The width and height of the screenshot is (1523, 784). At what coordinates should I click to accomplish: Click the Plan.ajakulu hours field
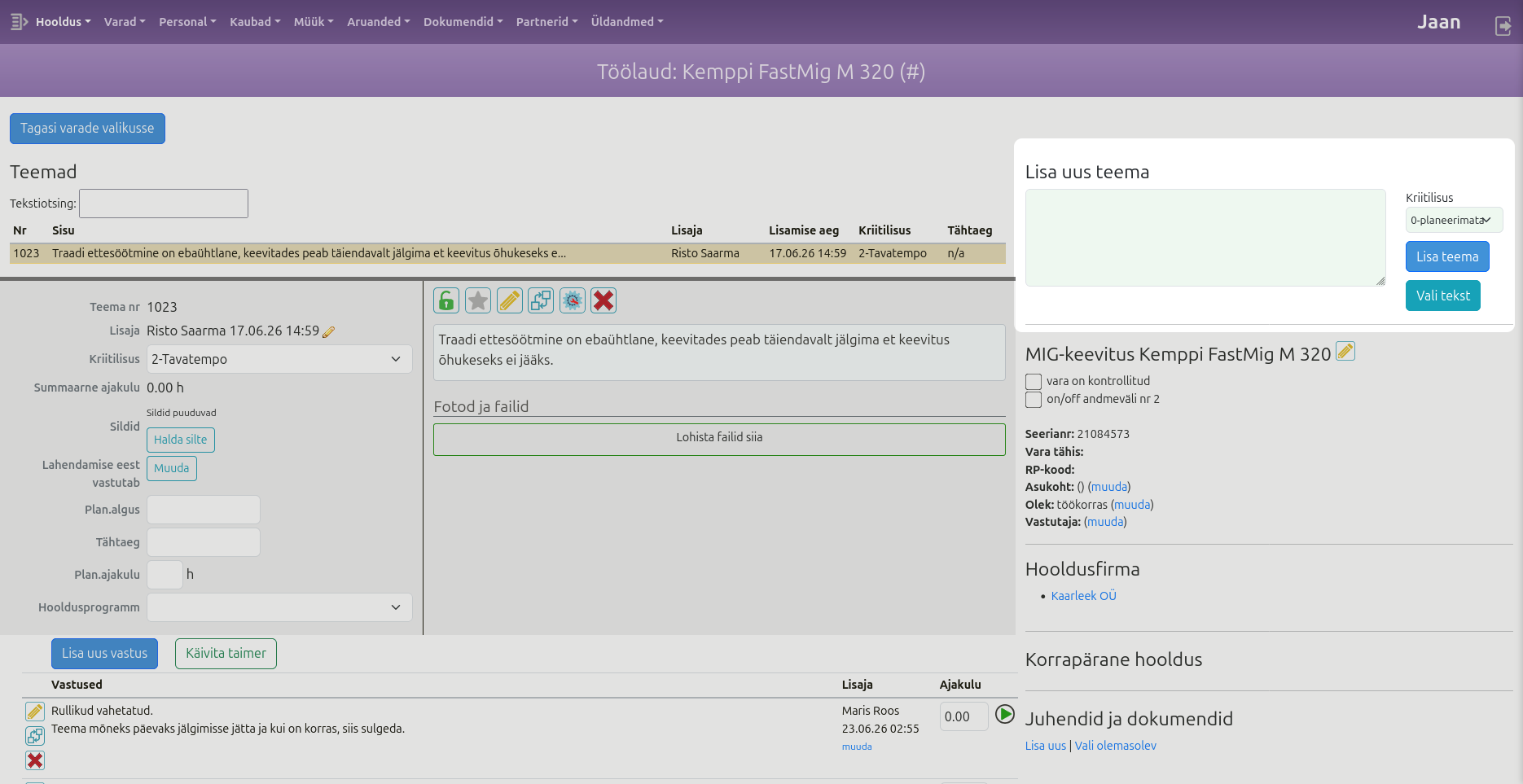pos(165,575)
